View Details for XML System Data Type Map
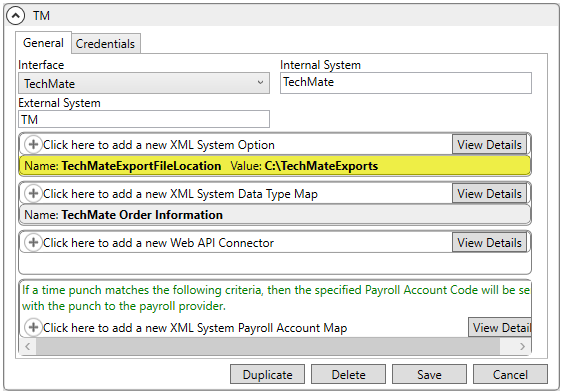The width and height of the screenshot is (561, 392). click(x=489, y=193)
